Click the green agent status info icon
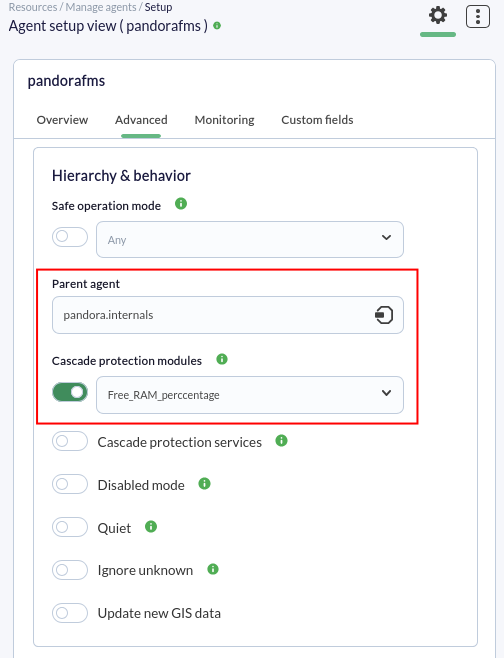Viewport: 504px width, 658px height. [217, 26]
